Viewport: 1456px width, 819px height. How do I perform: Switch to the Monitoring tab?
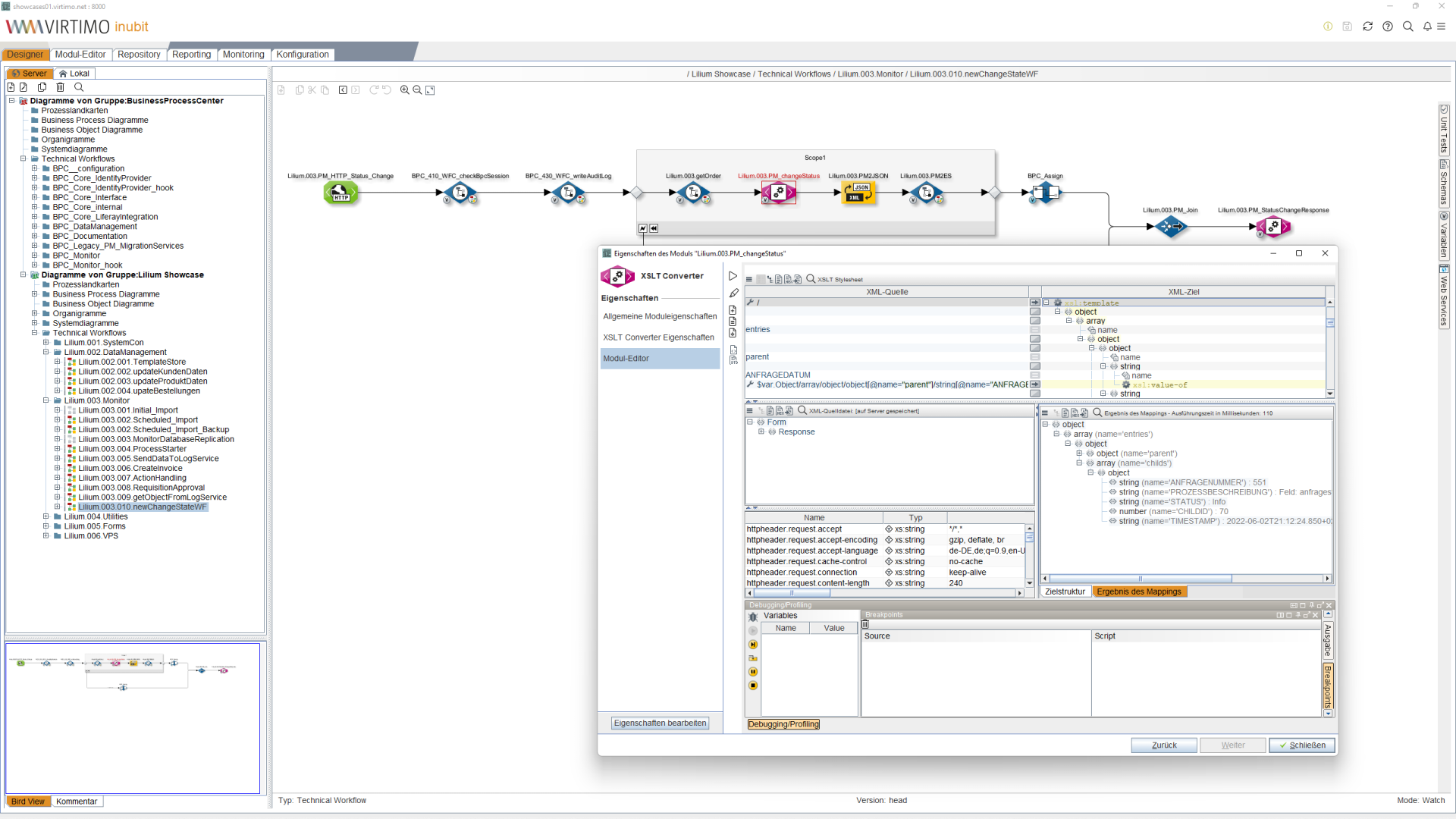[243, 55]
